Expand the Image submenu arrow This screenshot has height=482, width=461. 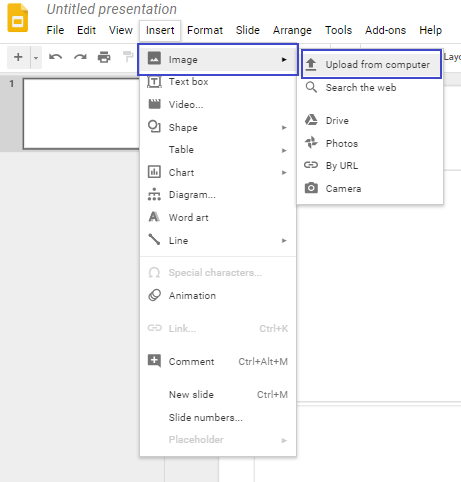tap(284, 60)
